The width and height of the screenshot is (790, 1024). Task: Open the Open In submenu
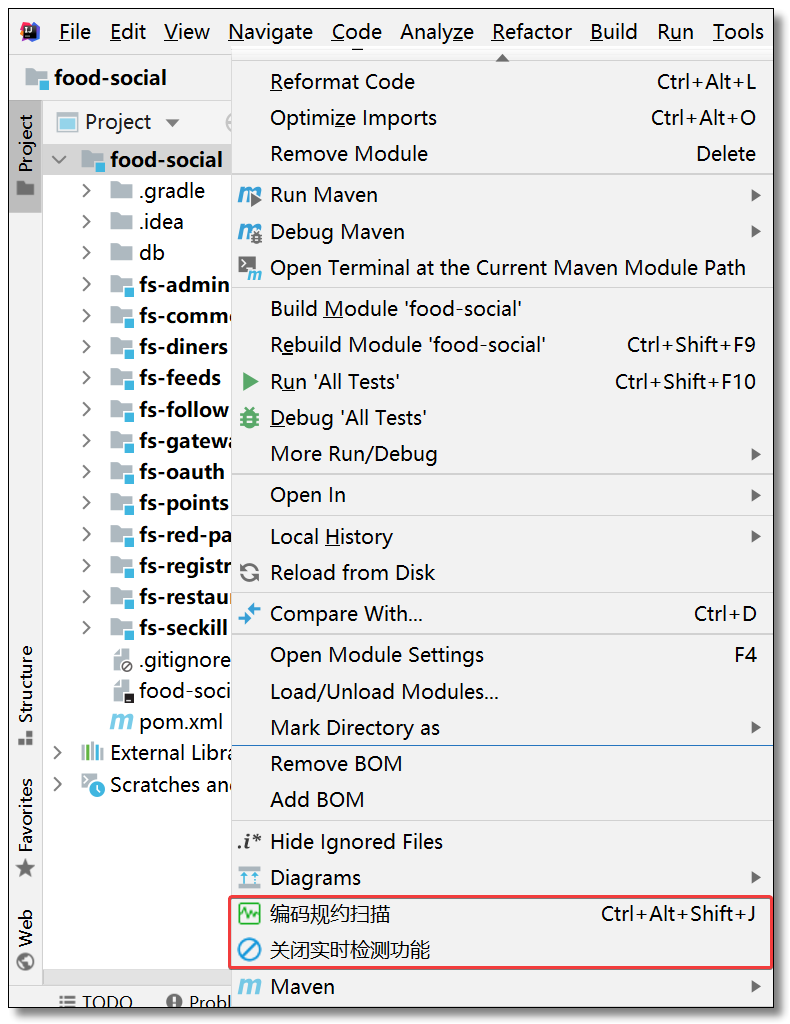(502, 495)
